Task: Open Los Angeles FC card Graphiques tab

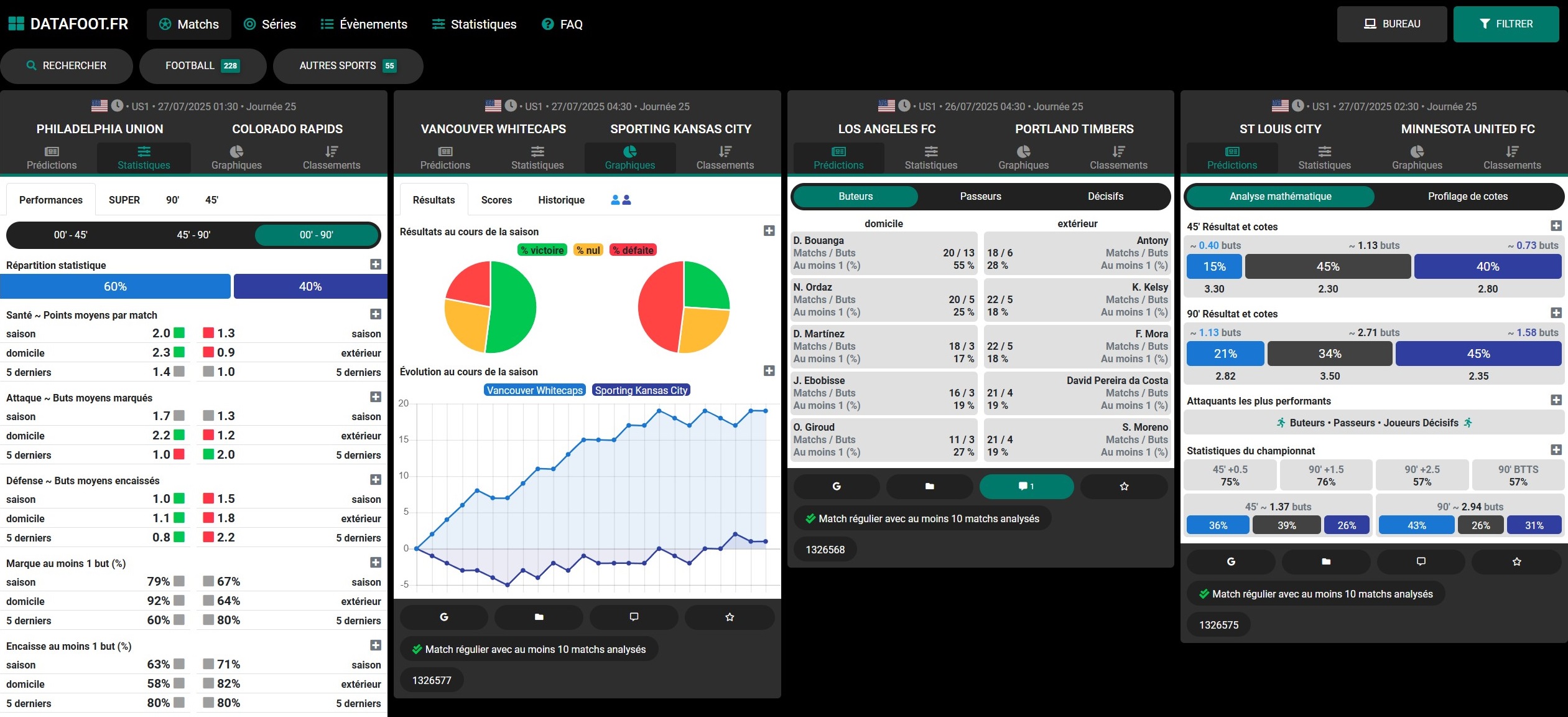Action: tap(1024, 157)
